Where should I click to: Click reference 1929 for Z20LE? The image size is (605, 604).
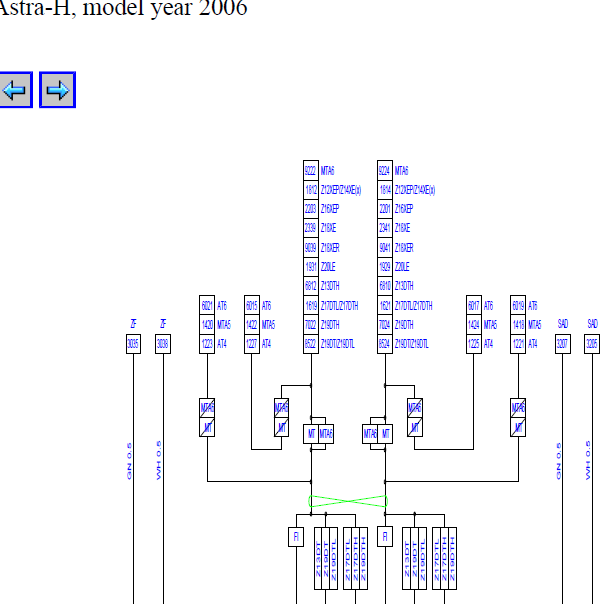point(385,267)
